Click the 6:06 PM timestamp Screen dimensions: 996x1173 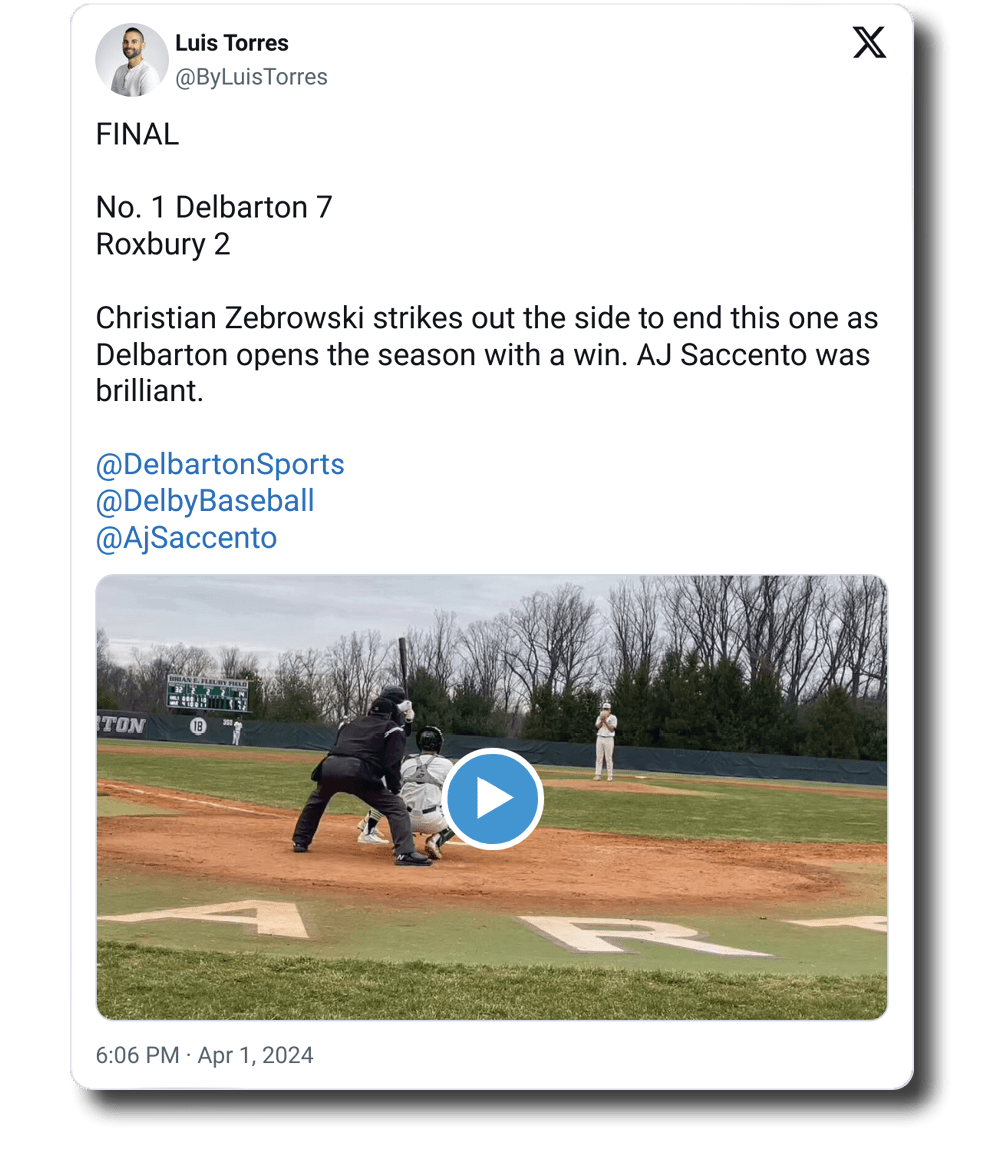(x=137, y=1055)
